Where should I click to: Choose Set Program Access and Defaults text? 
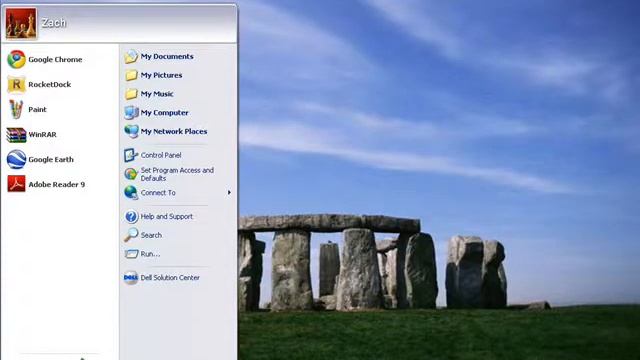tap(177, 174)
